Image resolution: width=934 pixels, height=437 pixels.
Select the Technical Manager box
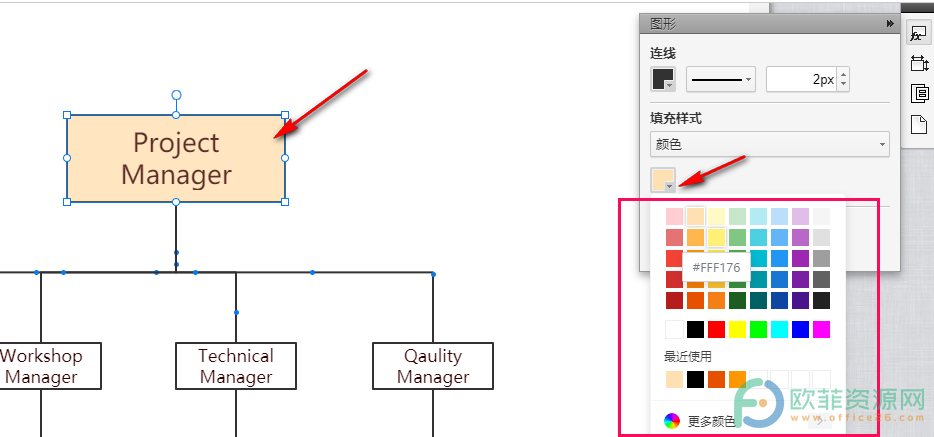pos(236,366)
